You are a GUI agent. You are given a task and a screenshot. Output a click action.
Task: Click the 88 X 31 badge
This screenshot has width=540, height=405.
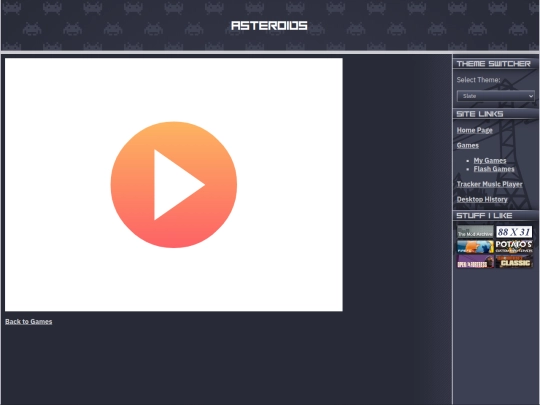click(x=514, y=232)
